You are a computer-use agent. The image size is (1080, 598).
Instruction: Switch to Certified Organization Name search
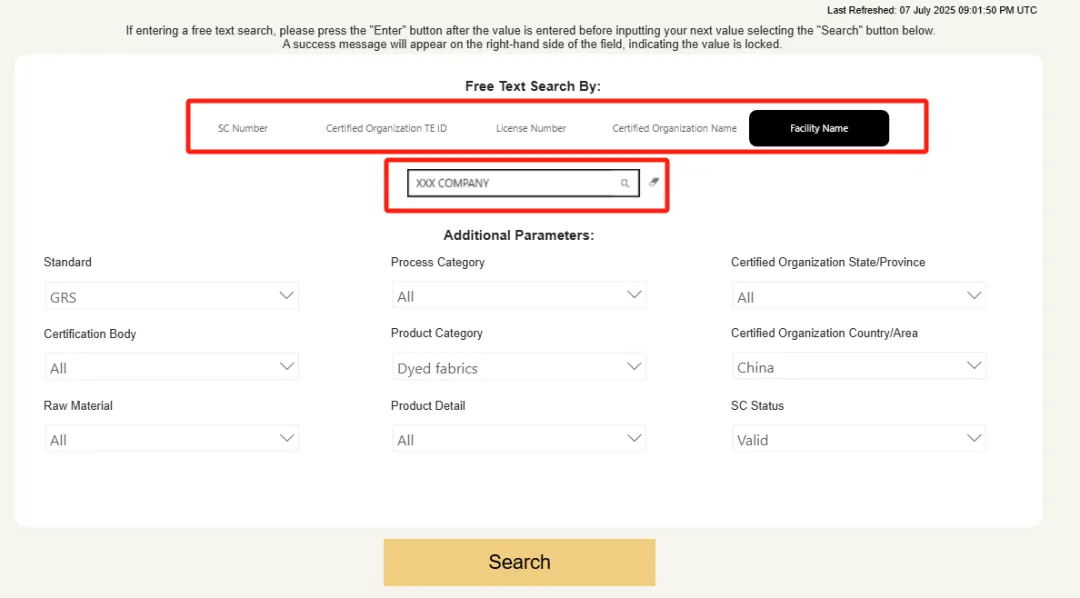[674, 128]
